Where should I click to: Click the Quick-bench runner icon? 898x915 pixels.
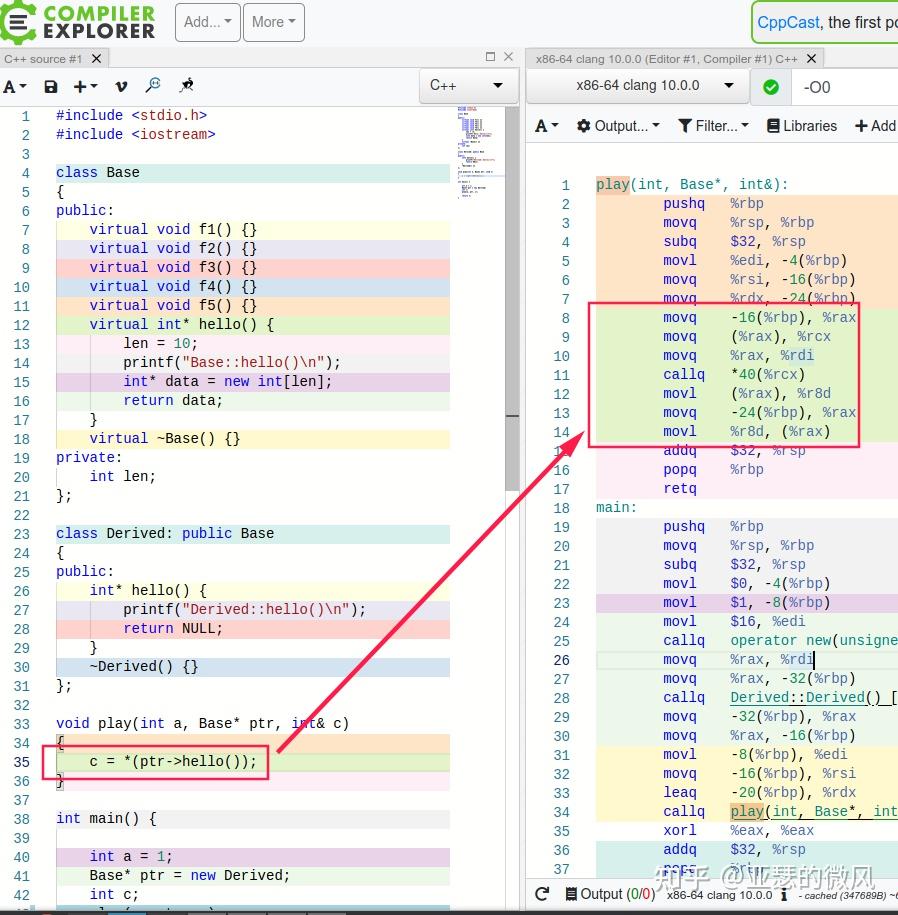(186, 87)
